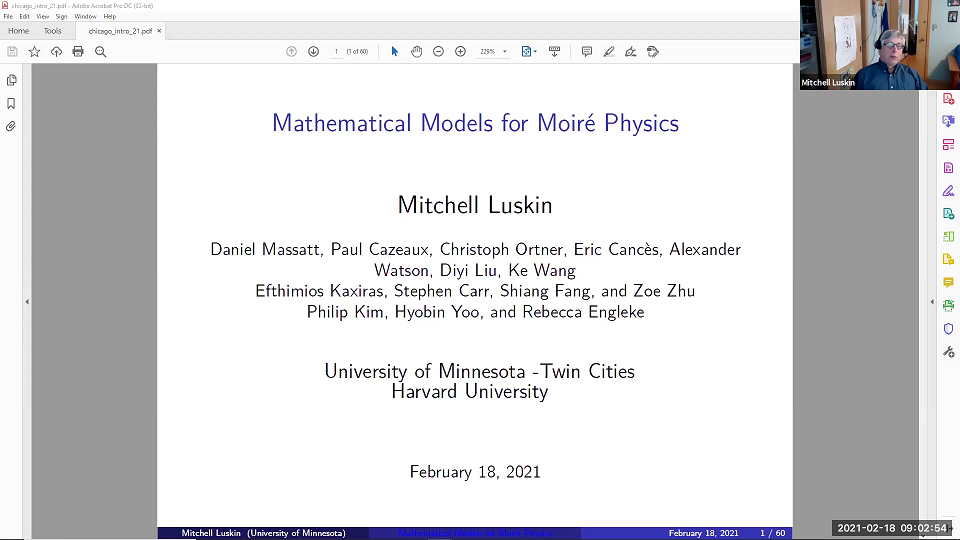Open the Fill & Sign tool

tap(948, 191)
